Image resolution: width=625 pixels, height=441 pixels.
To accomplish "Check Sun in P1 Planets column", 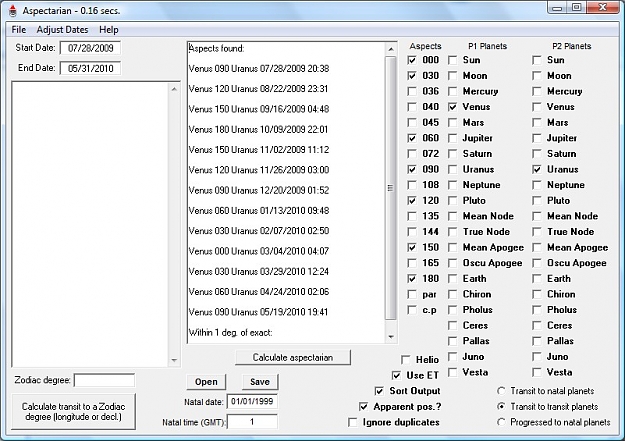I will click(452, 60).
